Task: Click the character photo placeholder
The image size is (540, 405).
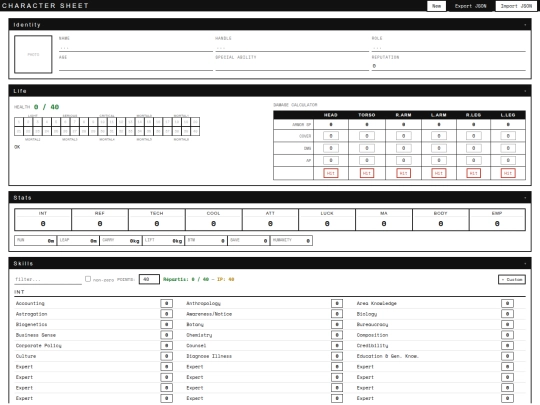Action: click(x=33, y=54)
